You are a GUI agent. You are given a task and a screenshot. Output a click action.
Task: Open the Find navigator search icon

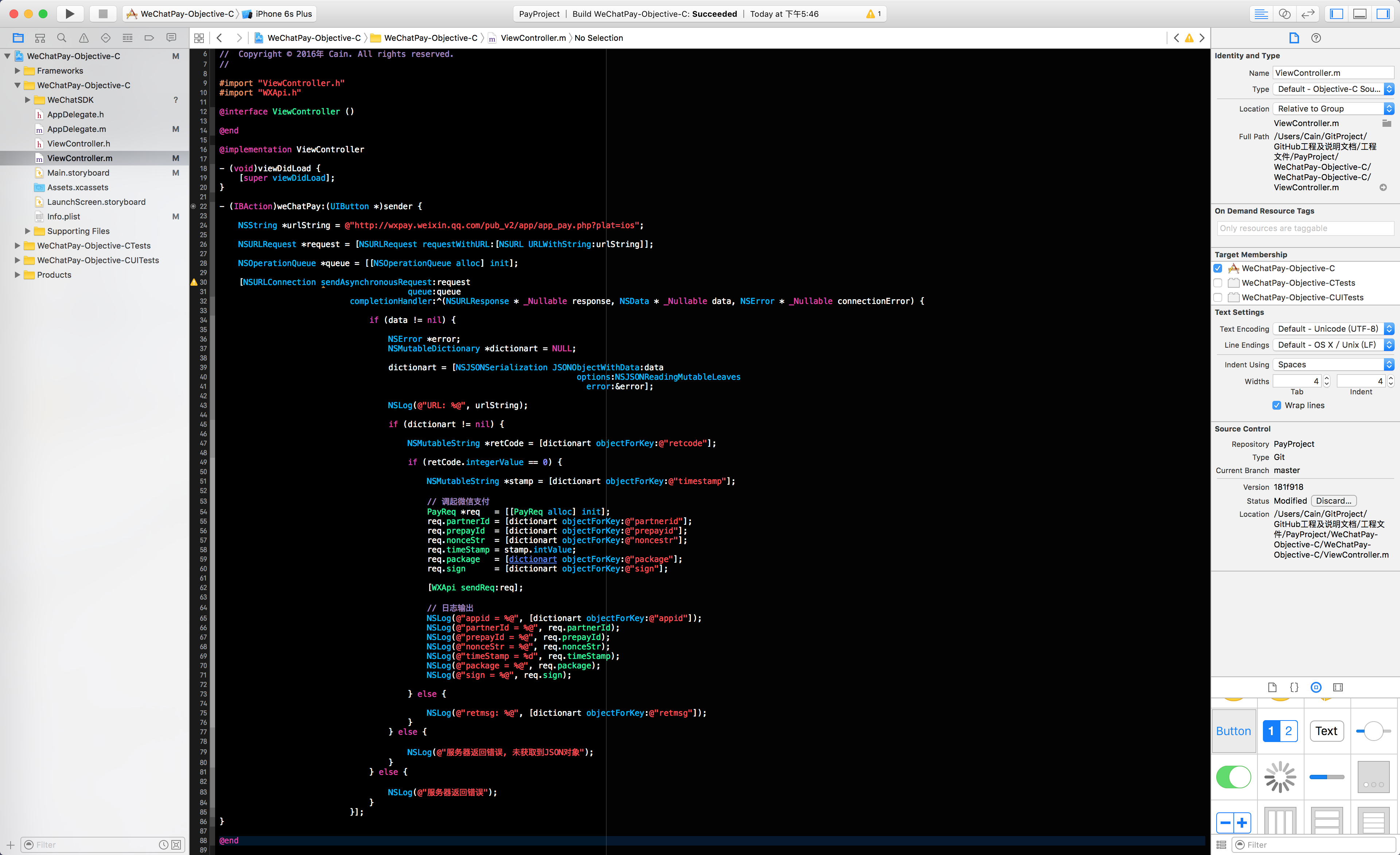point(61,38)
